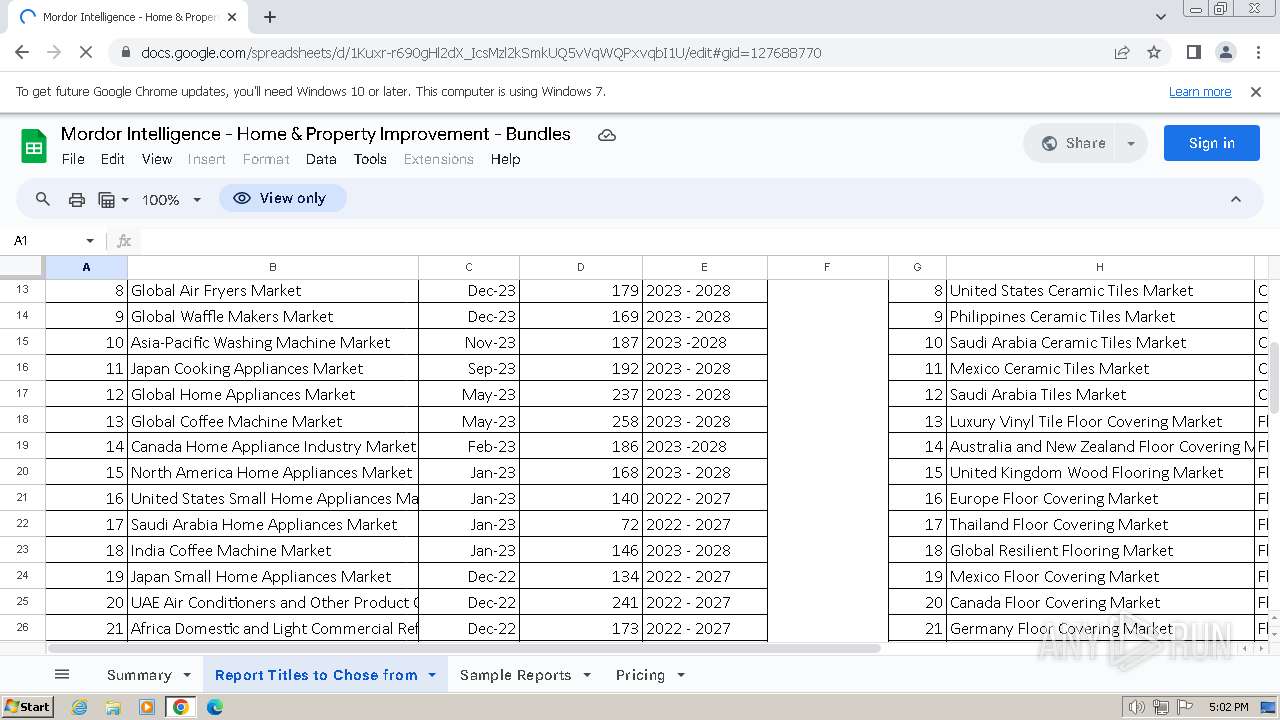Open the Learn more link
The height and width of the screenshot is (720, 1280).
(x=1200, y=91)
